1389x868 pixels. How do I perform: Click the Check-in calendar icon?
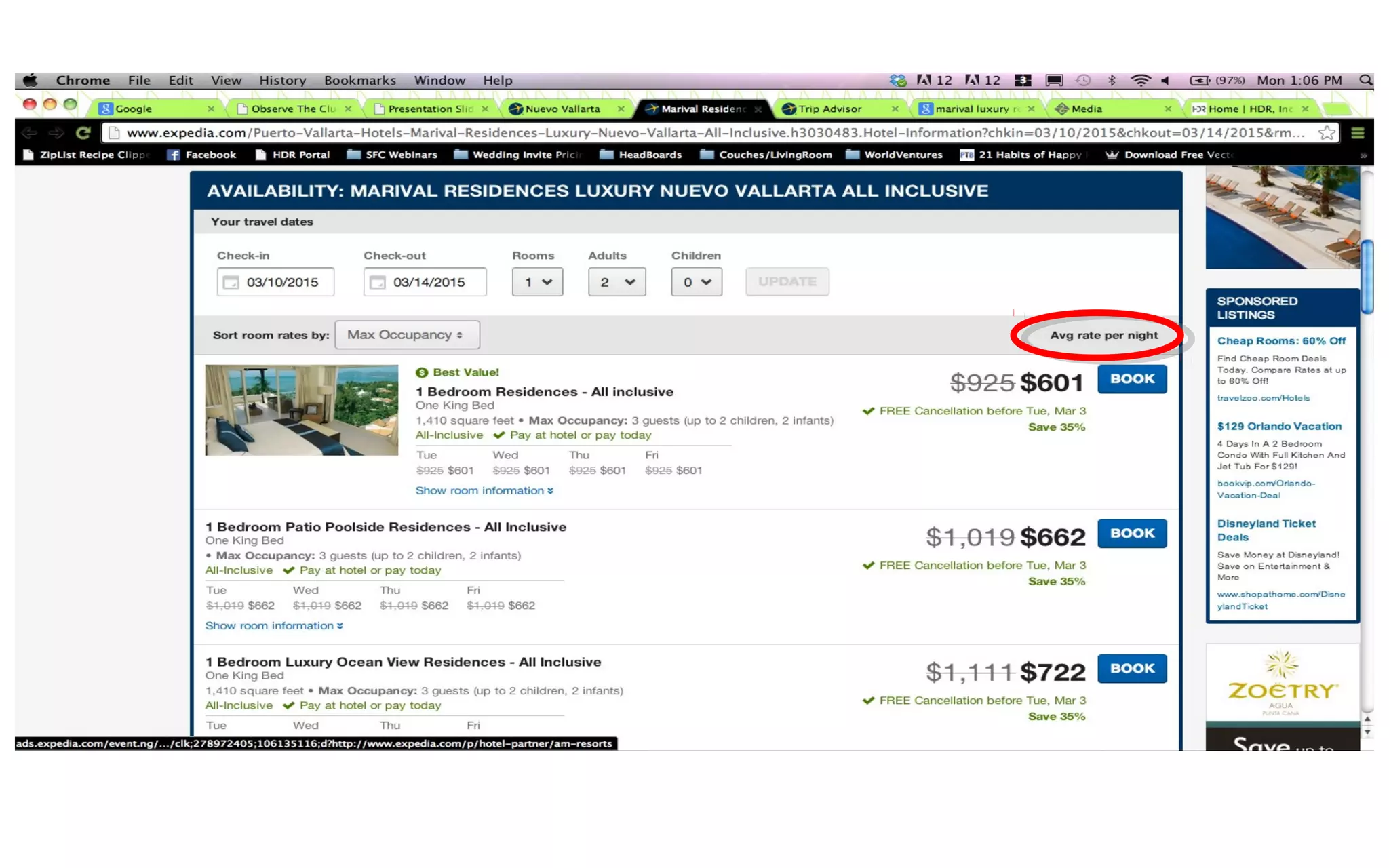[231, 282]
